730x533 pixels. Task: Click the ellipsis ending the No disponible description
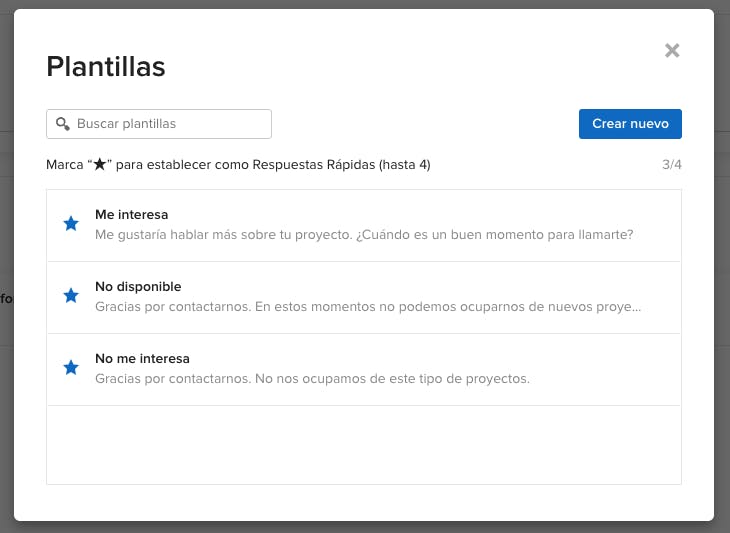point(635,307)
